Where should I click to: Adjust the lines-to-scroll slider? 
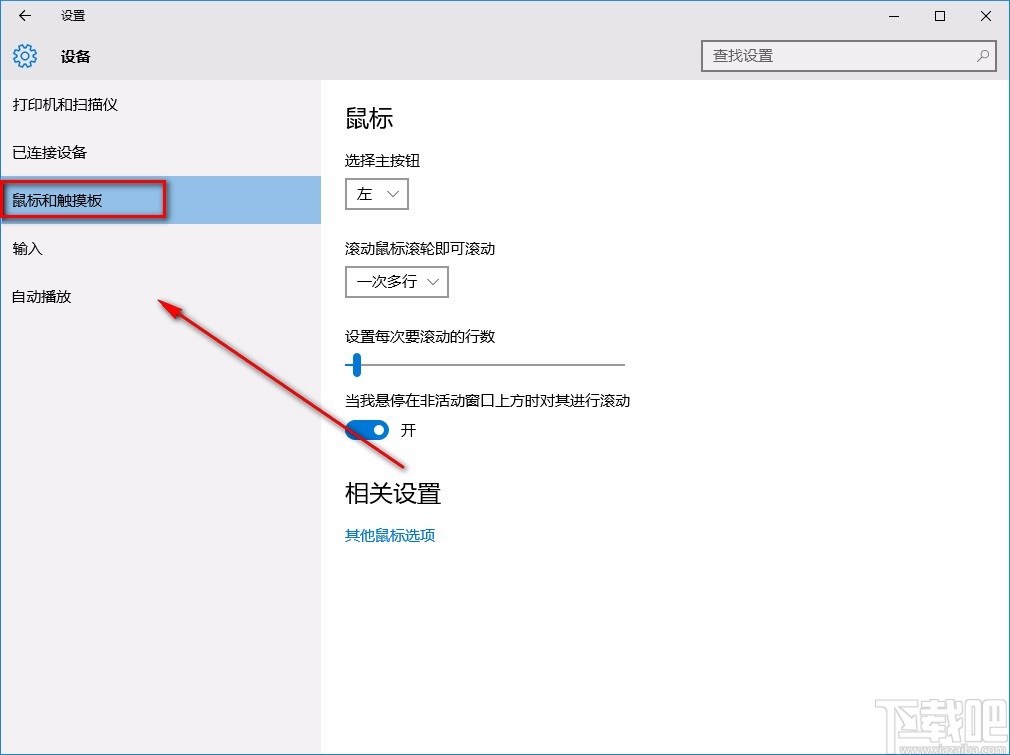(356, 365)
